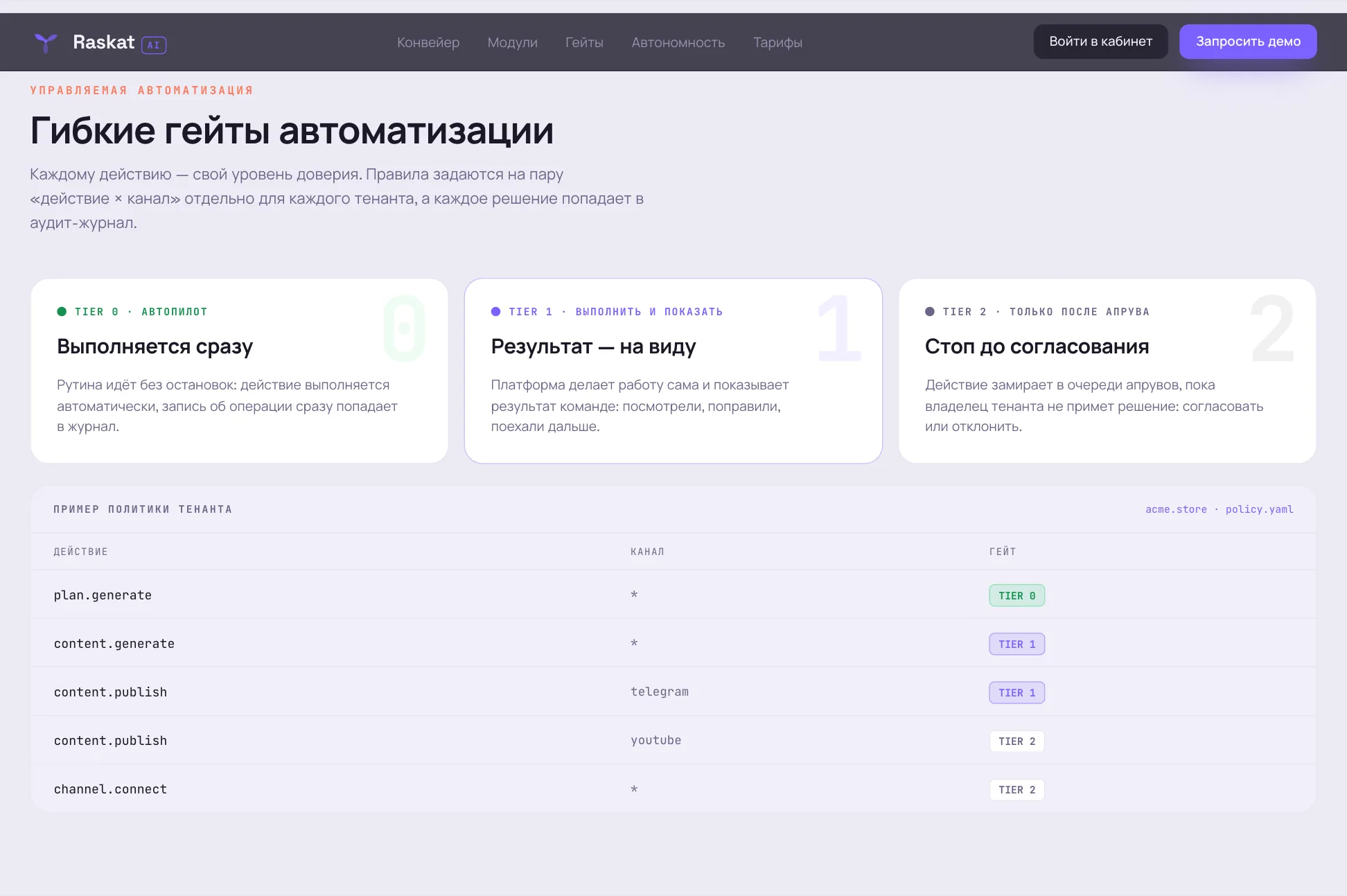Click the purple dot in Tier 1 card

495,312
